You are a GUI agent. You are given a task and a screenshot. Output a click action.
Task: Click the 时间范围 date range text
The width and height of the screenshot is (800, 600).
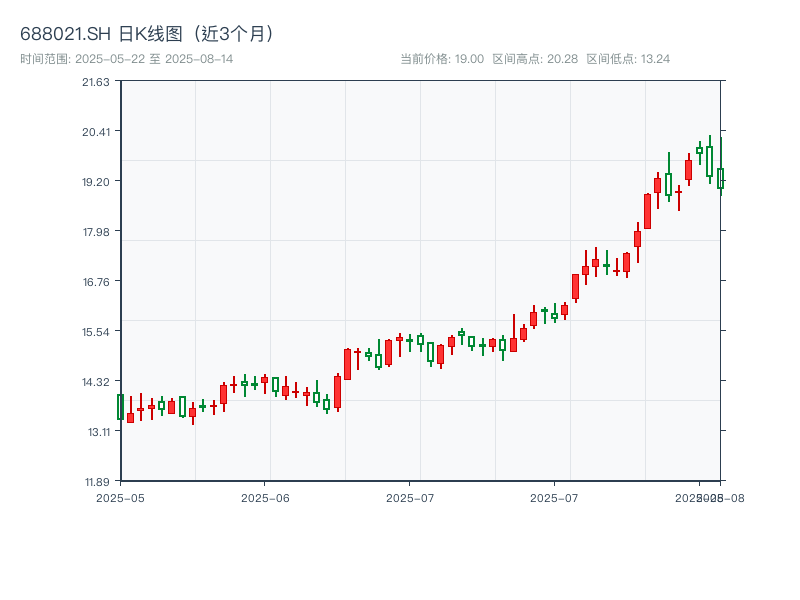pyautogui.click(x=126, y=59)
